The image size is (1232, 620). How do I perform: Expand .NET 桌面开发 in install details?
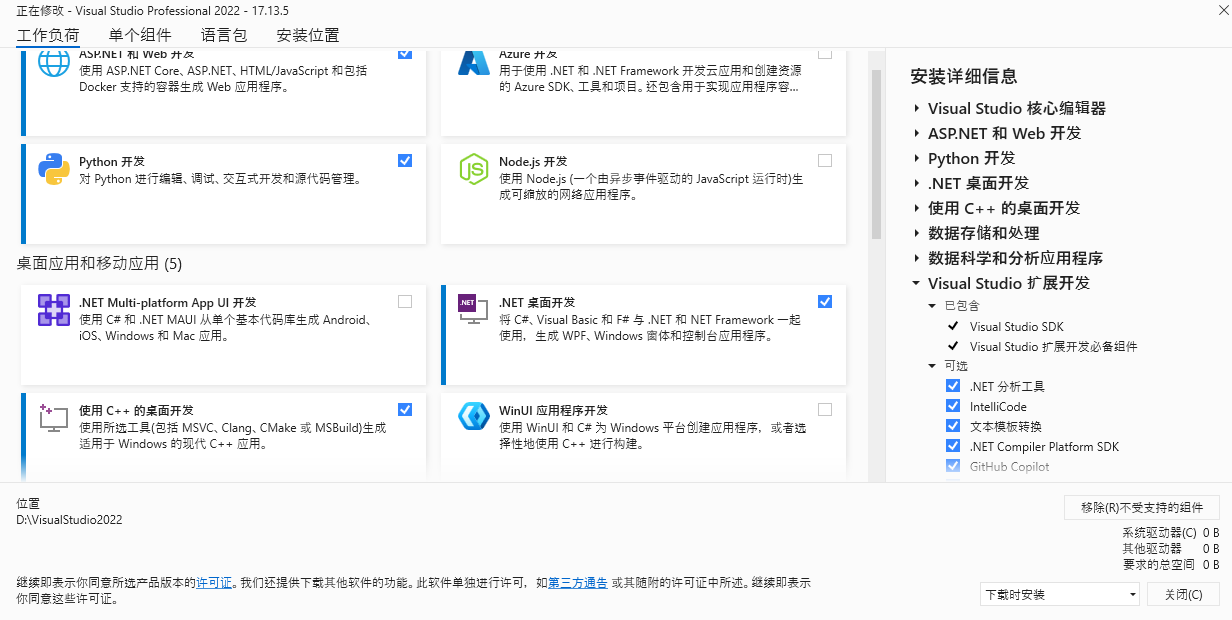point(917,183)
